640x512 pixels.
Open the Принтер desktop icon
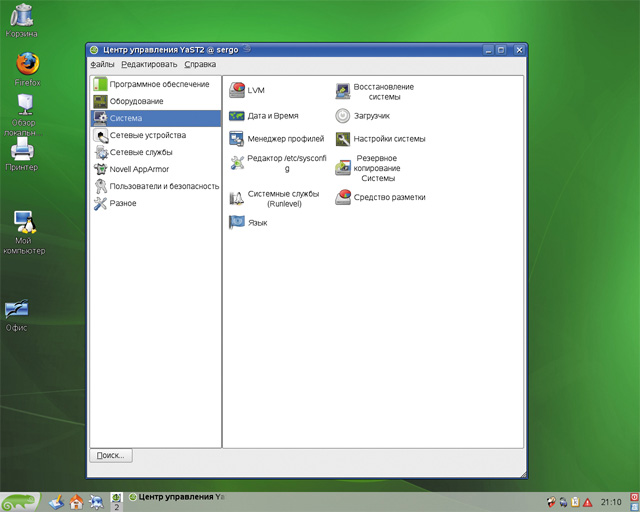(x=22, y=154)
